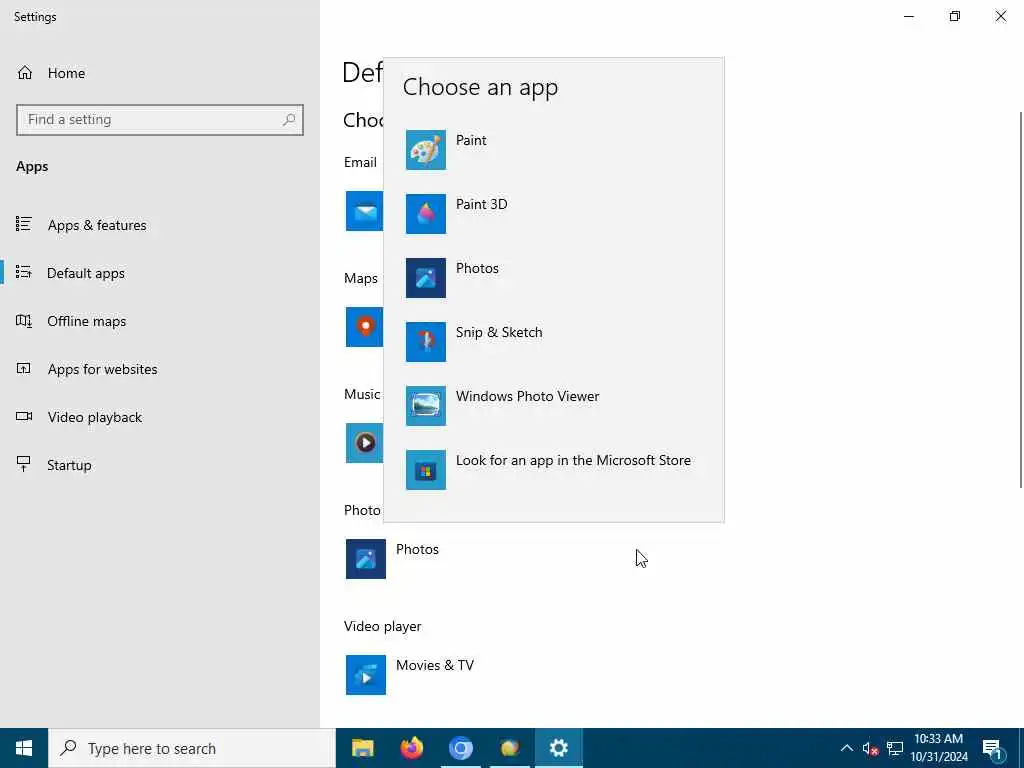Click Home label in sidebar
The height and width of the screenshot is (768, 1024).
click(66, 73)
